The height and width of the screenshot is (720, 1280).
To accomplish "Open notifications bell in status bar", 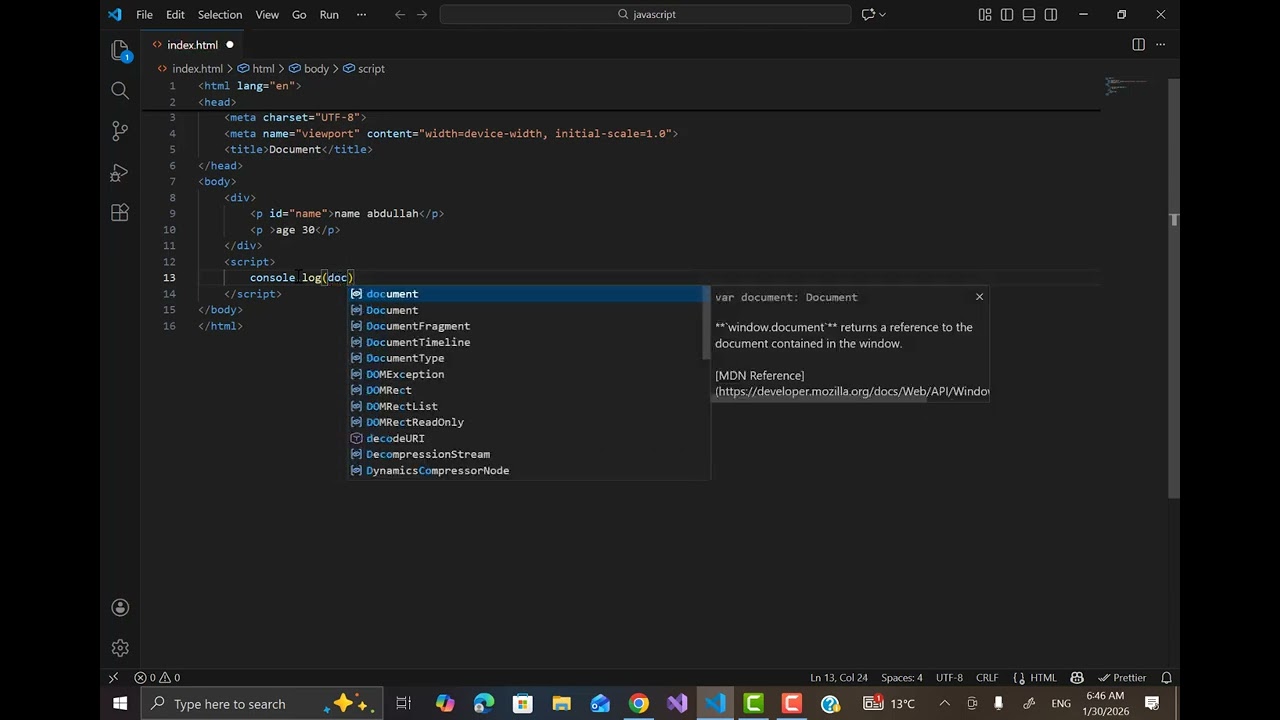I will 1166,677.
